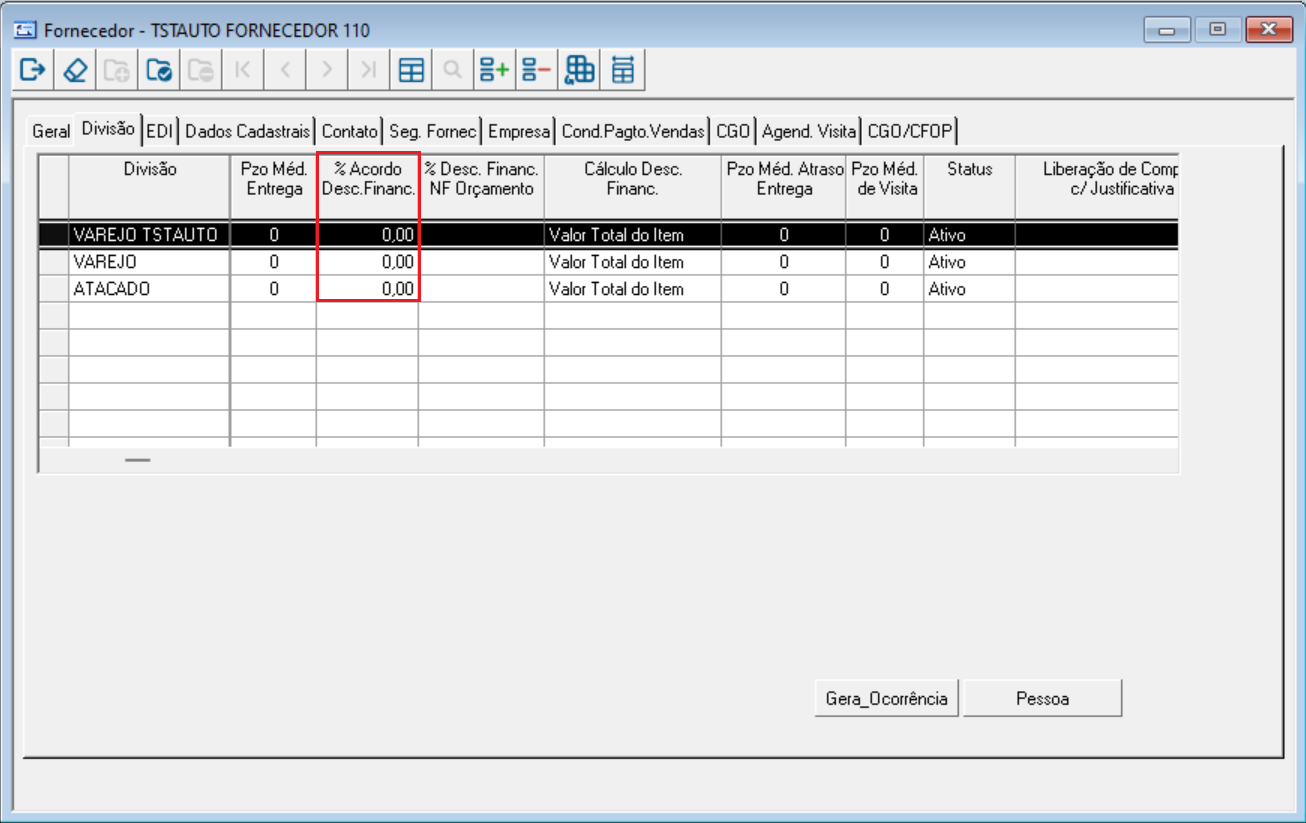Screen dimensions: 1306x823
Task: Open the Cond.Pagto.Vendas tab
Action: [633, 131]
